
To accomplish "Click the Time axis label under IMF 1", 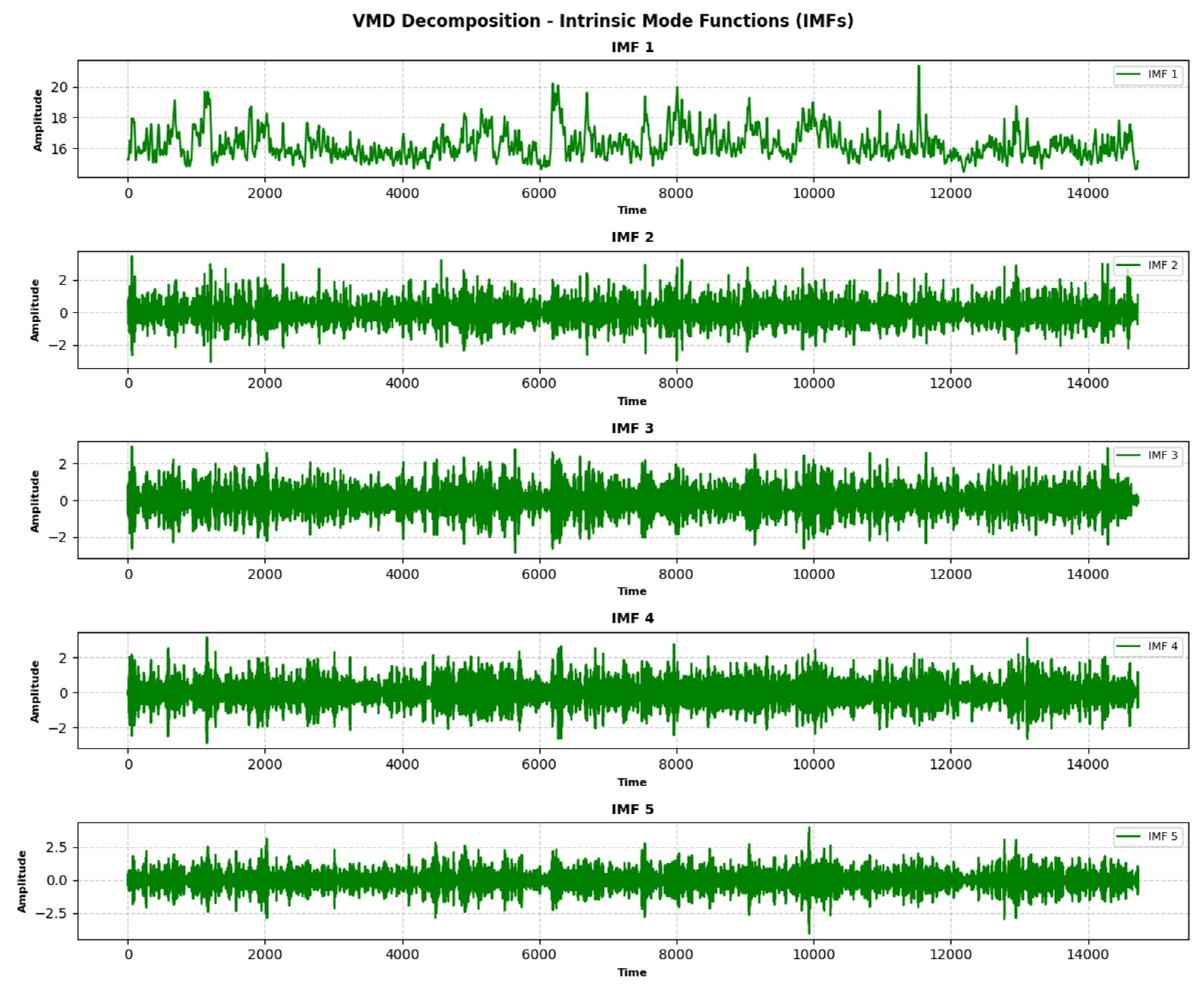I will (x=632, y=210).
